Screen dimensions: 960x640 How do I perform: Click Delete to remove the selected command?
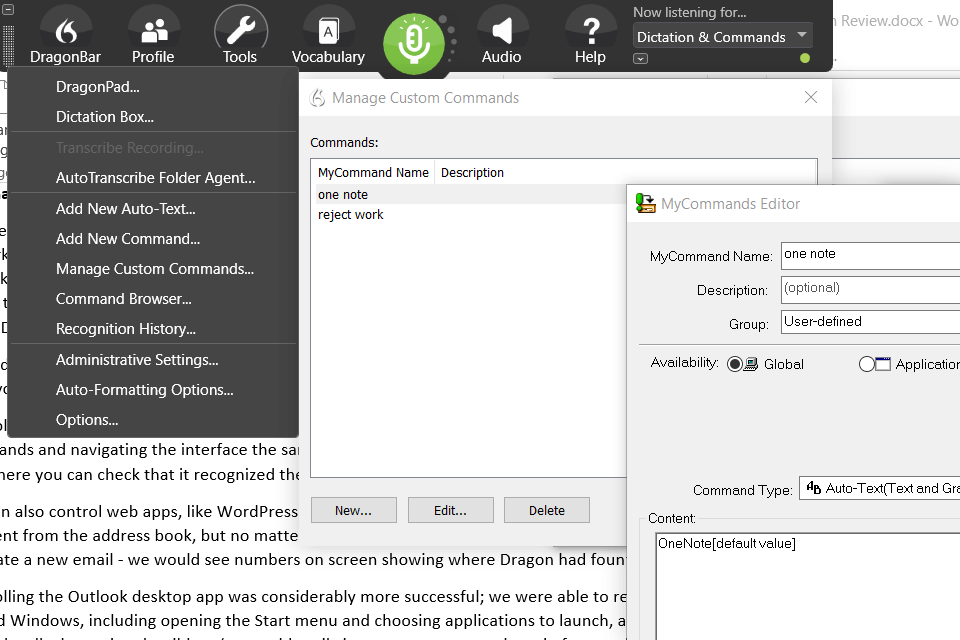point(547,509)
